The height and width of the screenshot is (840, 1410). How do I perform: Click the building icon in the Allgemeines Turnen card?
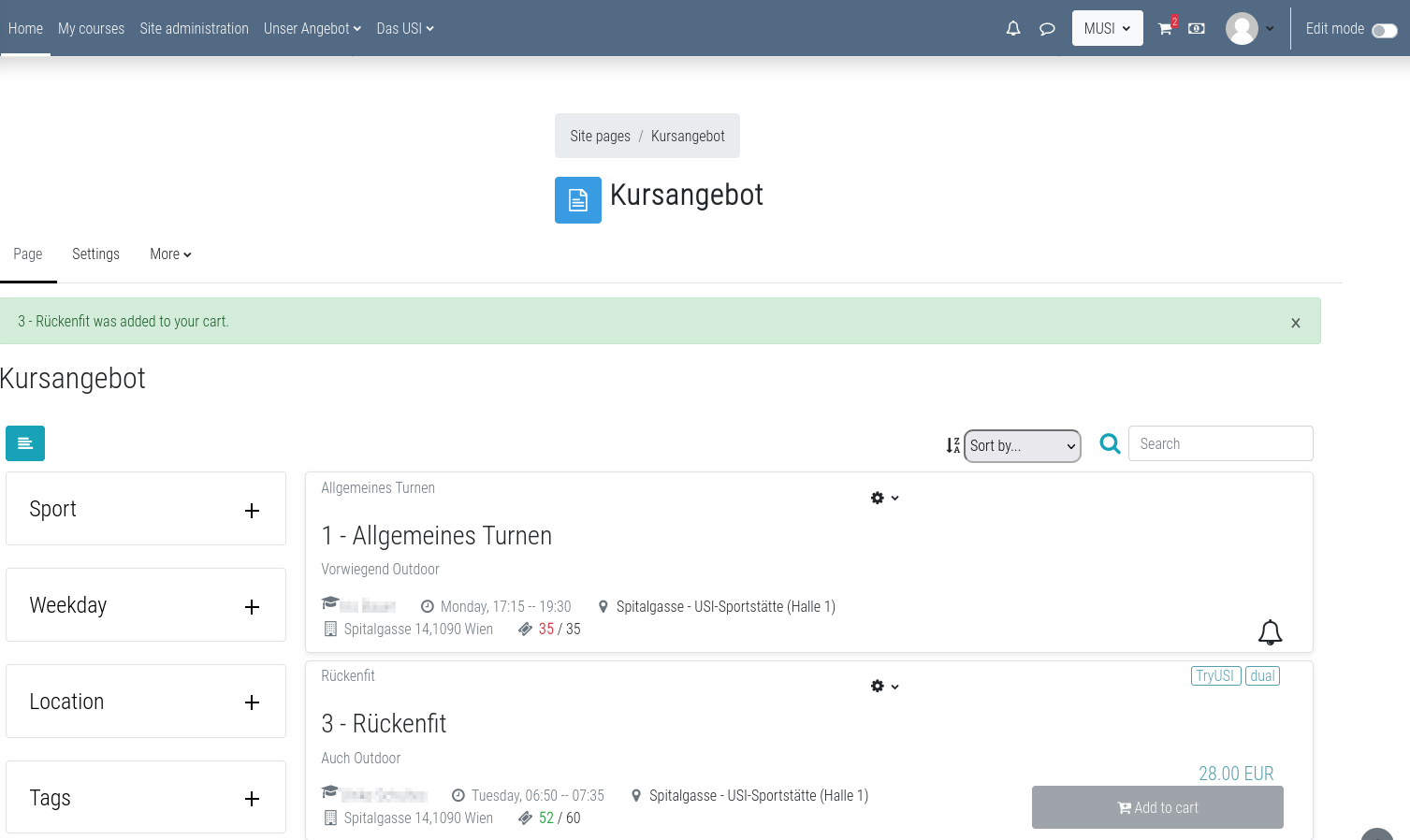tap(330, 630)
